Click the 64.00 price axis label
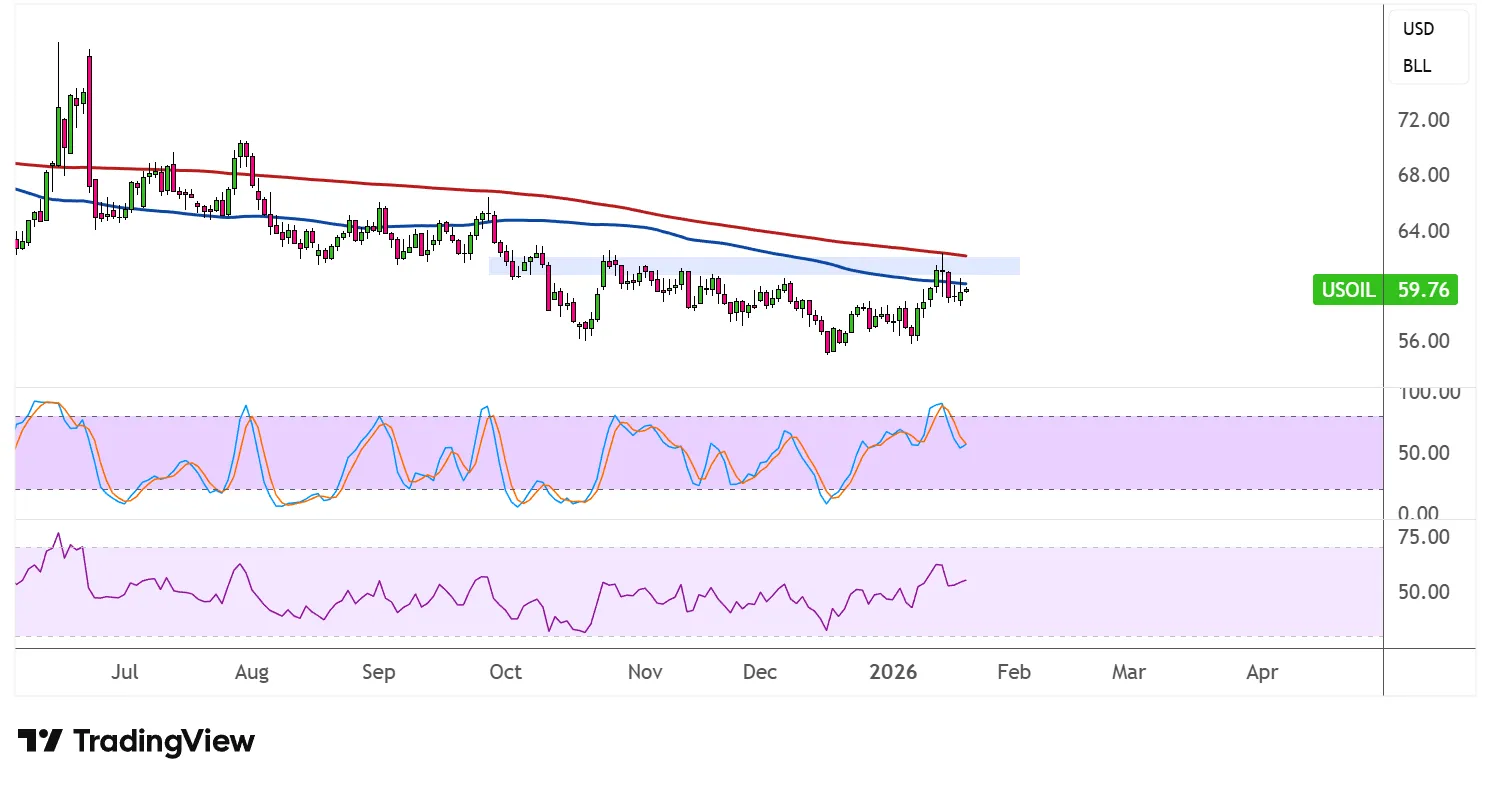 [x=1423, y=231]
